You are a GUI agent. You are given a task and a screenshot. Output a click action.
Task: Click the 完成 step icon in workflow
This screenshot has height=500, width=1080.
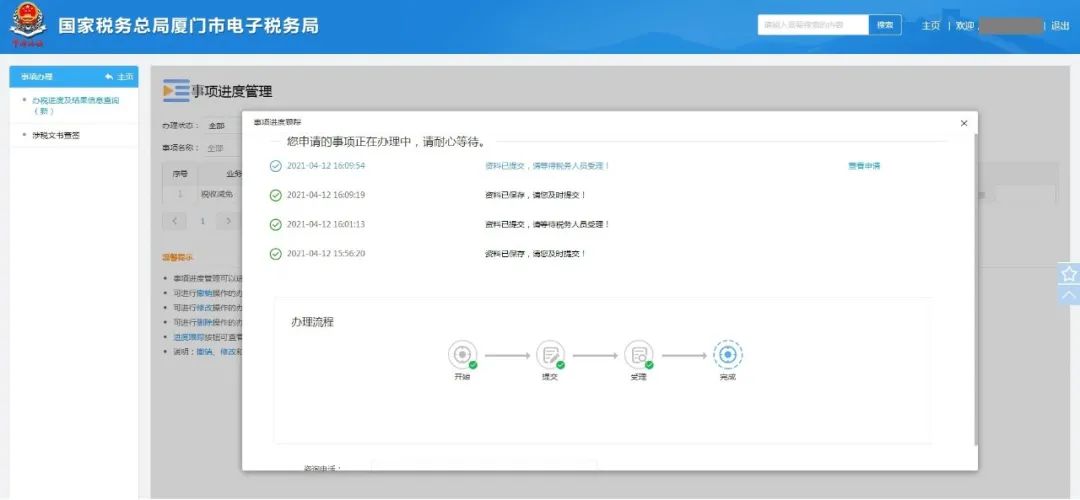(728, 355)
